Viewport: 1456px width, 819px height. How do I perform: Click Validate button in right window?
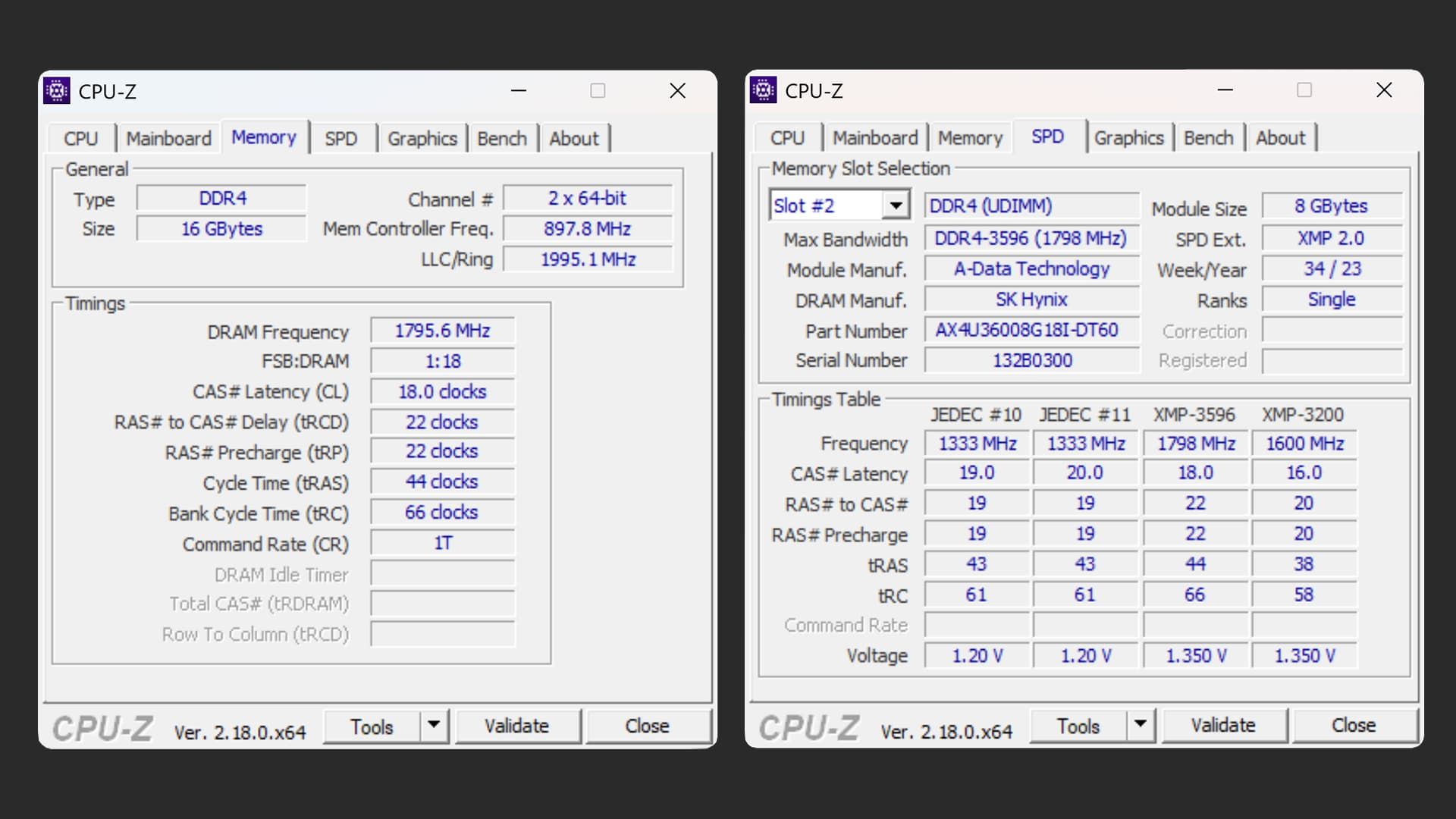(1223, 726)
